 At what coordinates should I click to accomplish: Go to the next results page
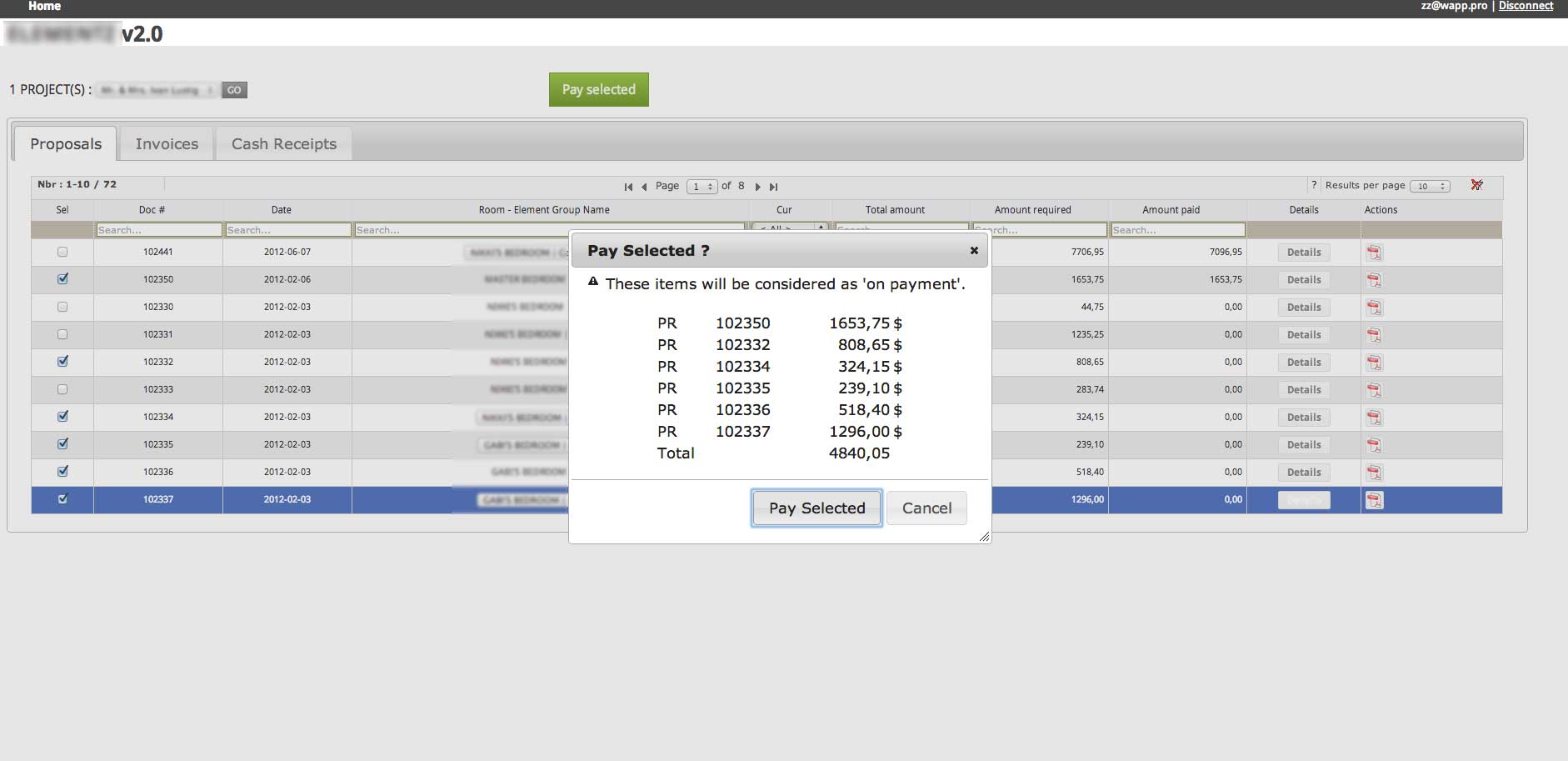click(x=757, y=187)
